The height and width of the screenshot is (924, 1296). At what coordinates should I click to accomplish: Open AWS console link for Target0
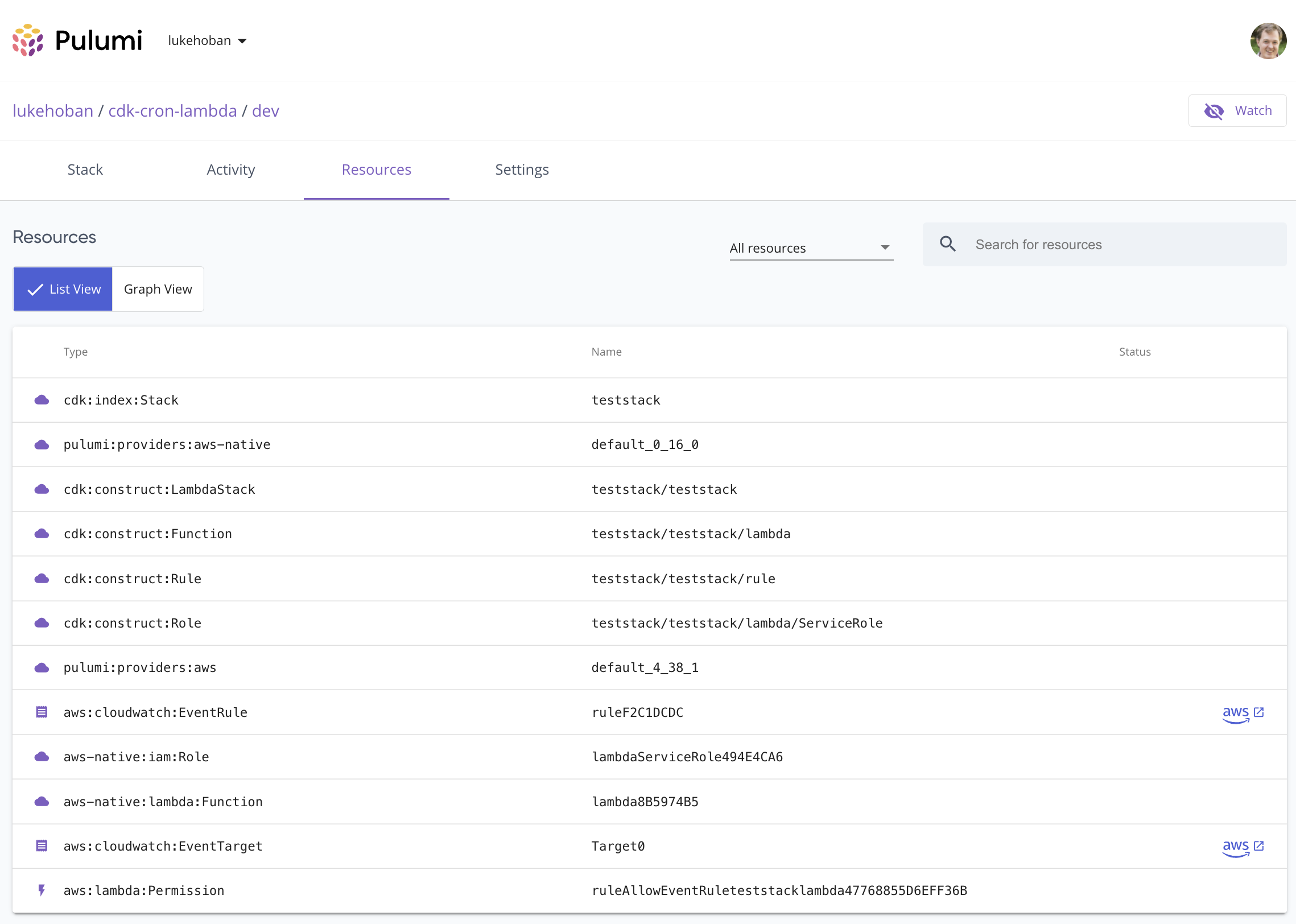[1243, 846]
